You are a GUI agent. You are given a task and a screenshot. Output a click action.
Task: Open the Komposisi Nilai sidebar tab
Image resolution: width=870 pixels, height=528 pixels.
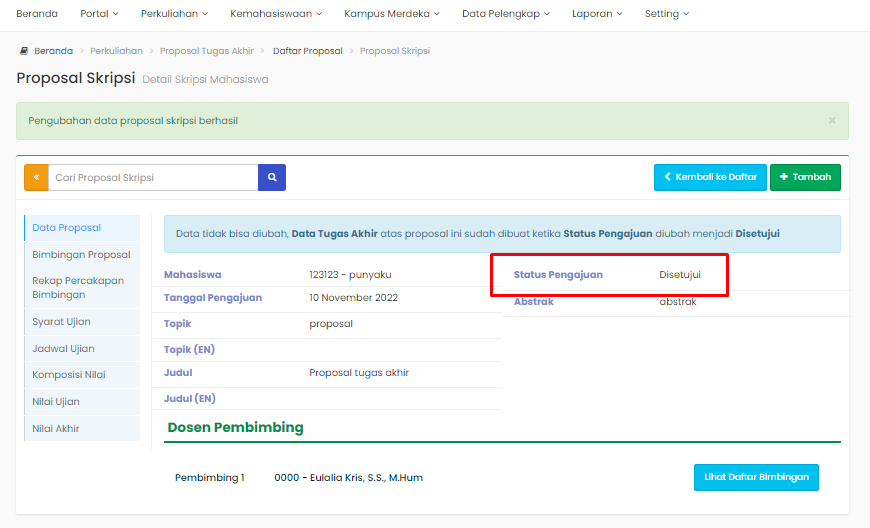(x=68, y=375)
